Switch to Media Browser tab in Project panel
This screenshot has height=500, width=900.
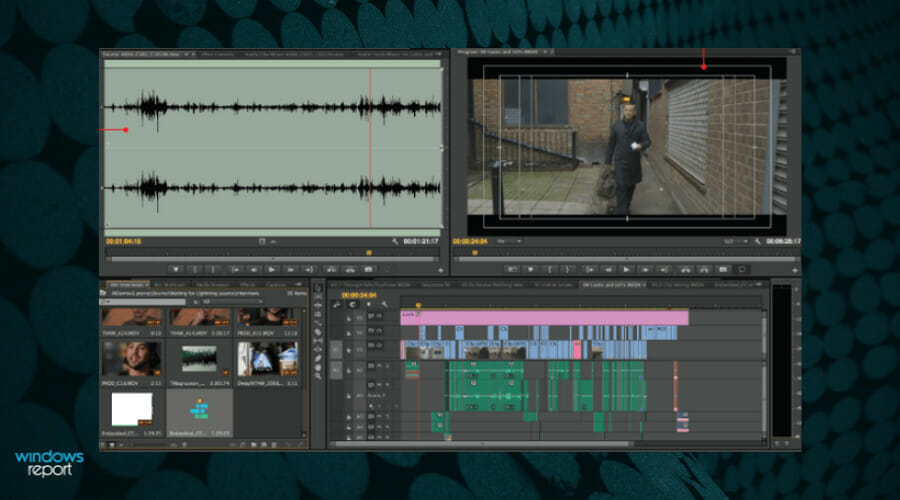pos(211,284)
